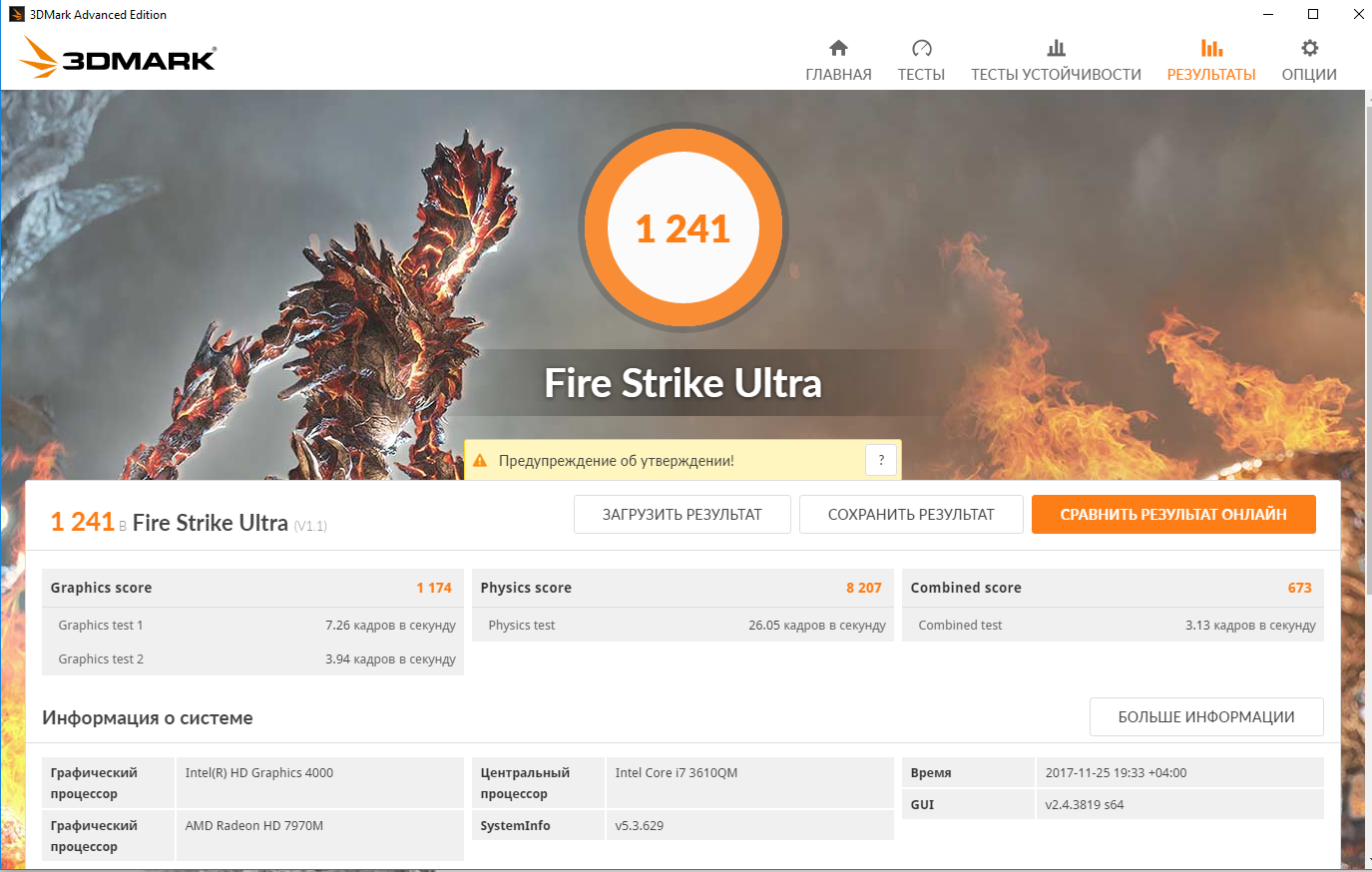Click the 1 241 score circle
This screenshot has width=1372, height=872.
coord(684,228)
